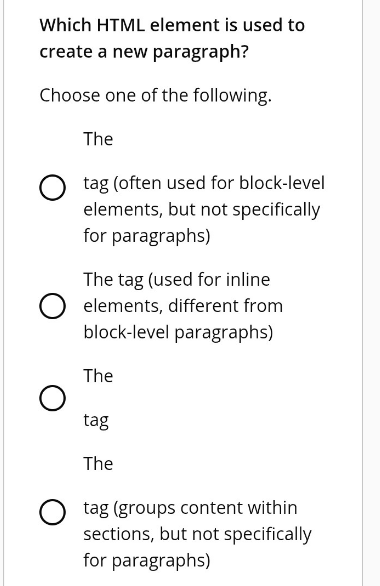Choose the inline elements answer radio button
380x586 pixels.
pyautogui.click(x=53, y=306)
